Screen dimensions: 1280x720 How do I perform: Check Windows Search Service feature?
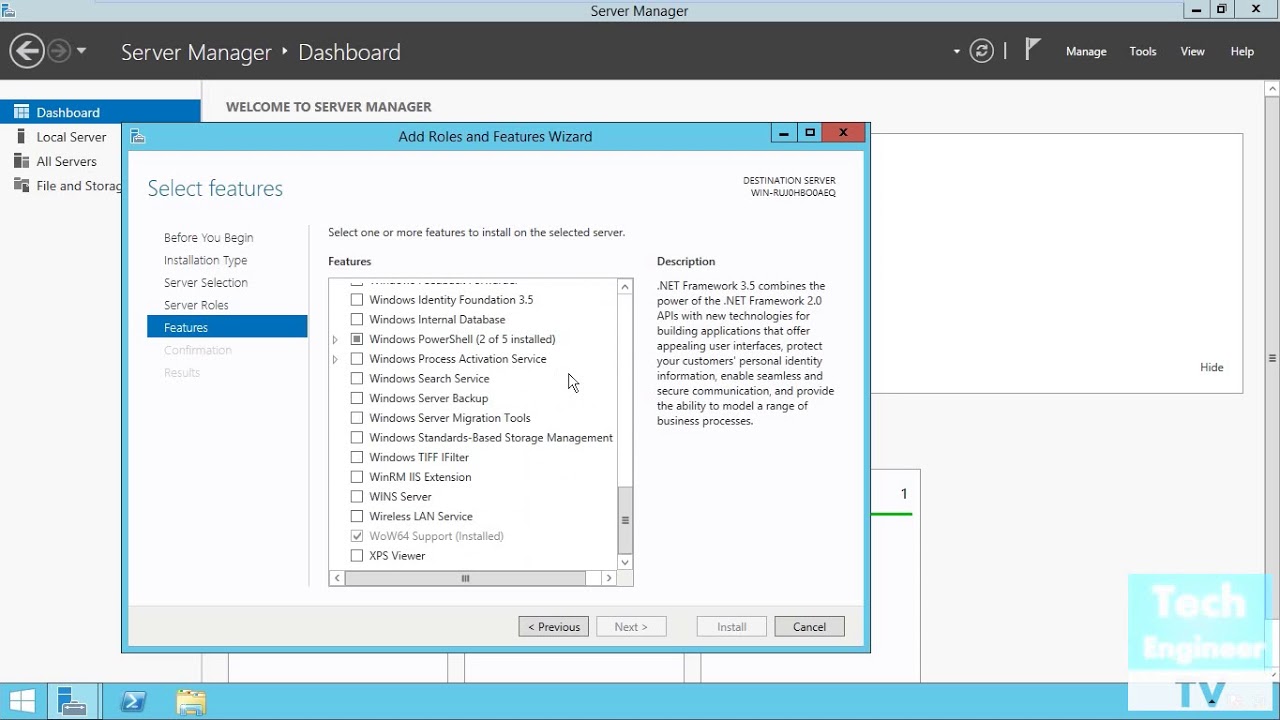tap(357, 378)
